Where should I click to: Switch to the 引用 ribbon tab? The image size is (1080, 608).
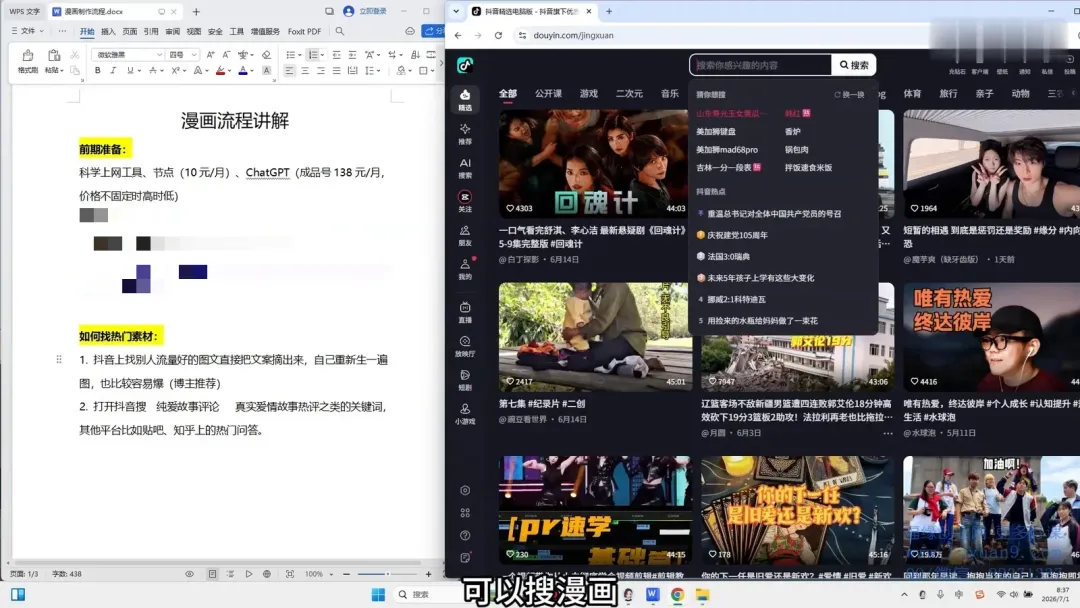tap(151, 31)
